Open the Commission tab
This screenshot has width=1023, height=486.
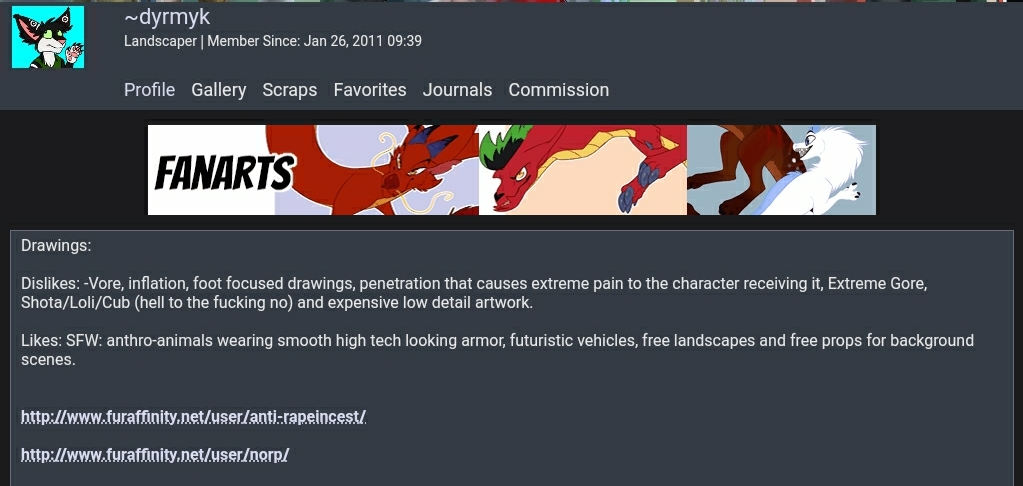pyautogui.click(x=558, y=89)
